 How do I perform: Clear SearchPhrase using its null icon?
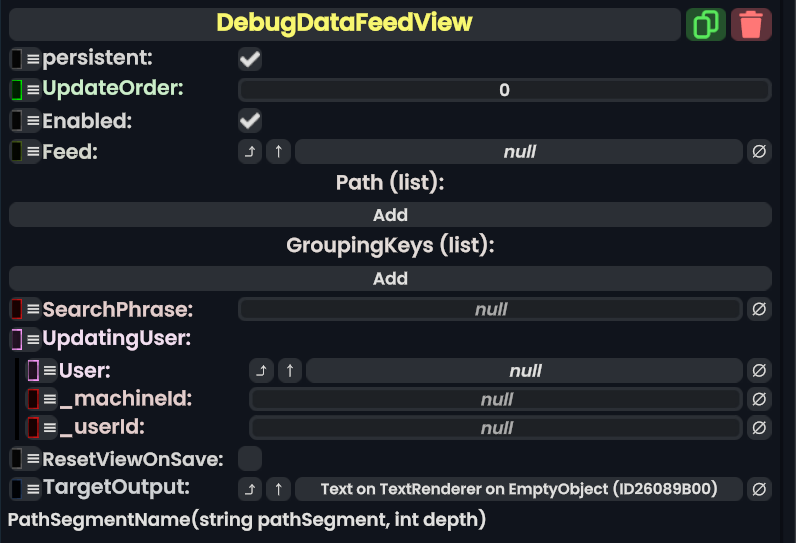tap(759, 309)
